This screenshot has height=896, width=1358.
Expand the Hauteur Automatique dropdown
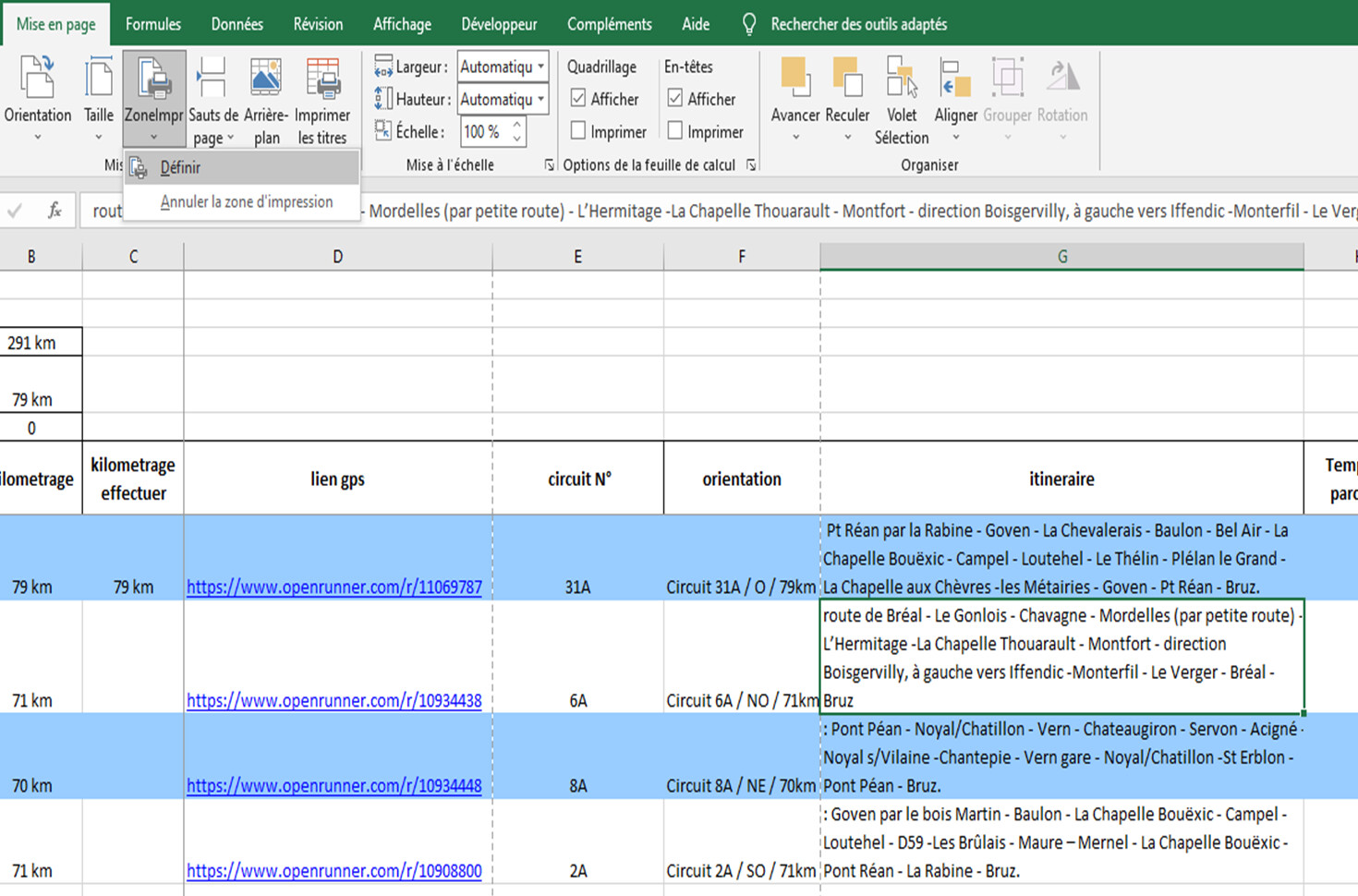(x=540, y=98)
